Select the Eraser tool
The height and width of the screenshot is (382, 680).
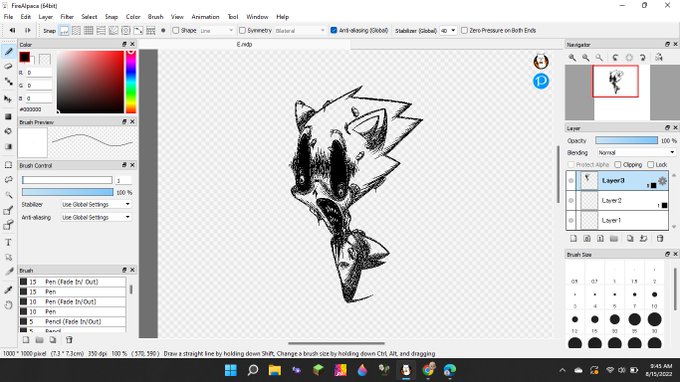tap(8, 66)
